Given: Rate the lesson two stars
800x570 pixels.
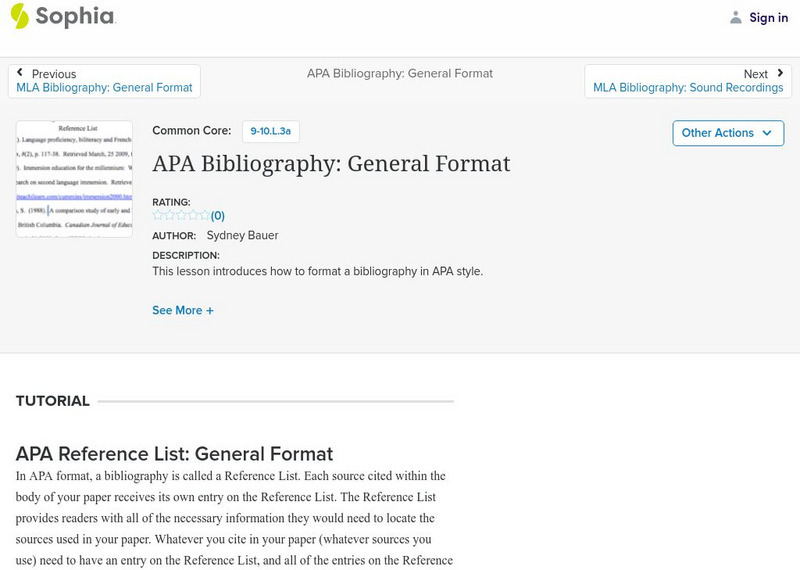Looking at the screenshot, I should 169,215.
